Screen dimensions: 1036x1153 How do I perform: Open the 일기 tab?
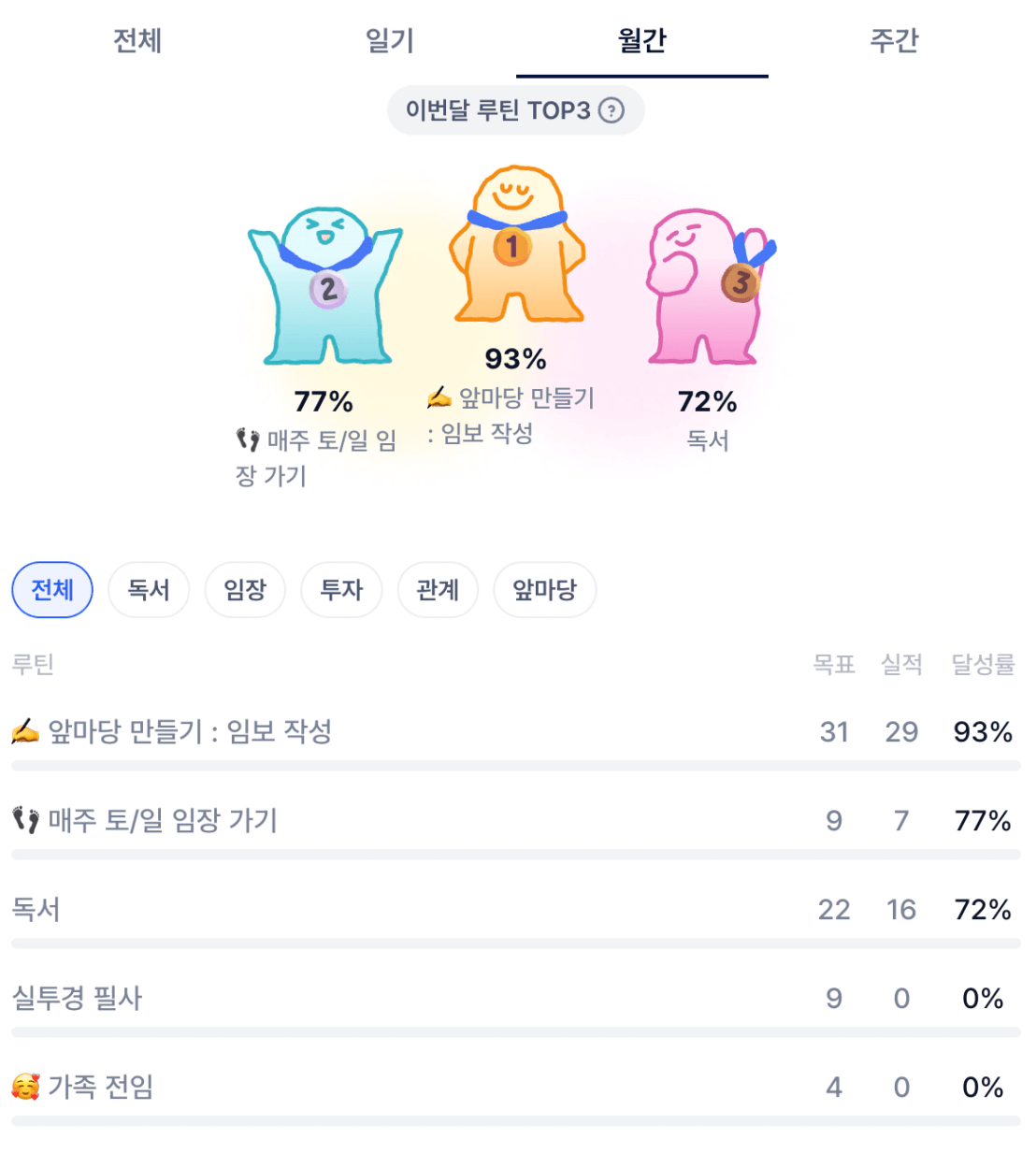[x=390, y=40]
